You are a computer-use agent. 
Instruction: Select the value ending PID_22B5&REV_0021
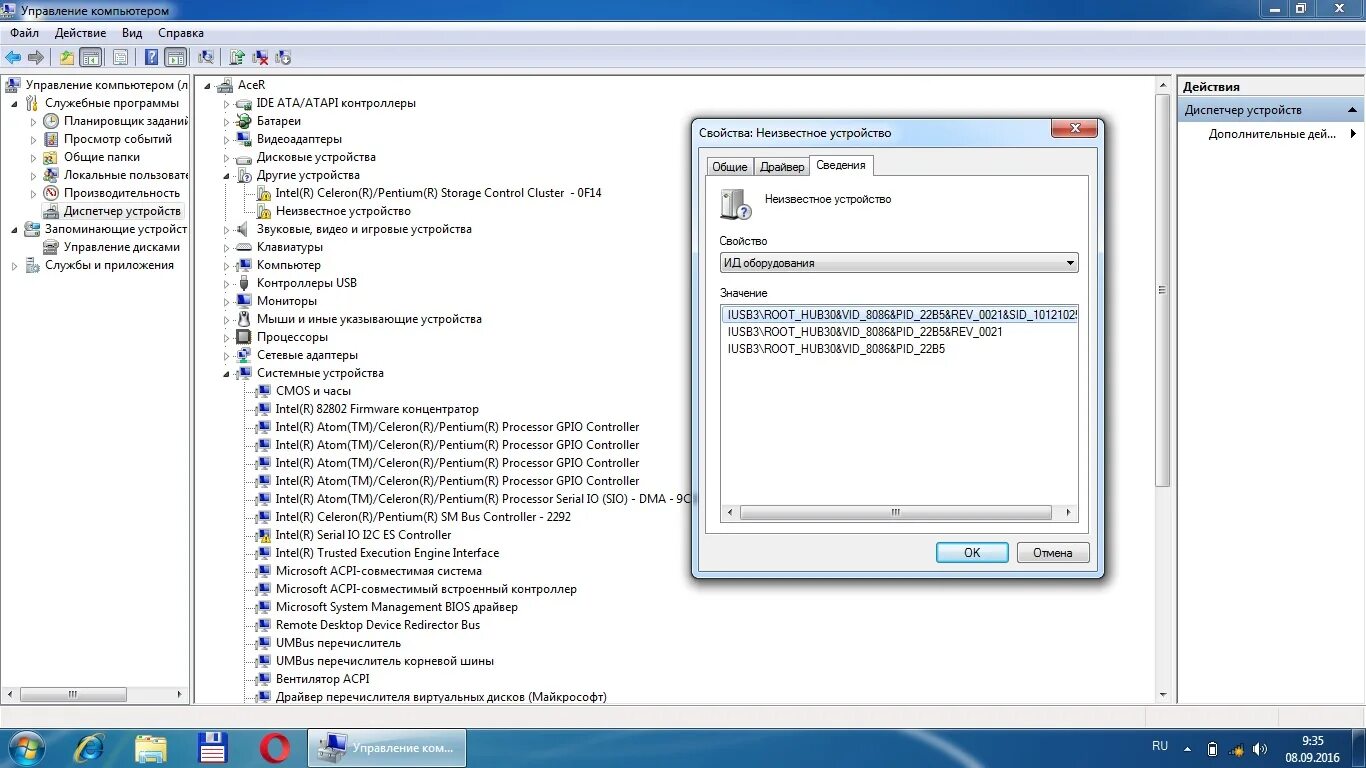(x=865, y=332)
